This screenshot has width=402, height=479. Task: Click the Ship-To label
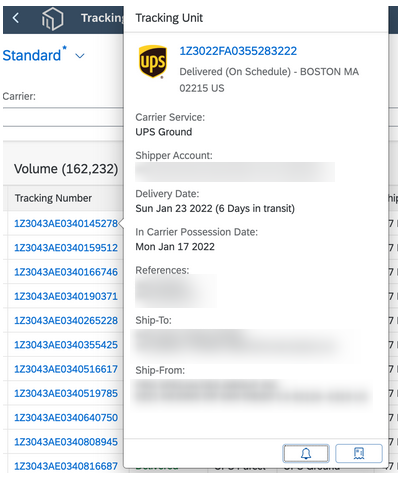[153, 320]
